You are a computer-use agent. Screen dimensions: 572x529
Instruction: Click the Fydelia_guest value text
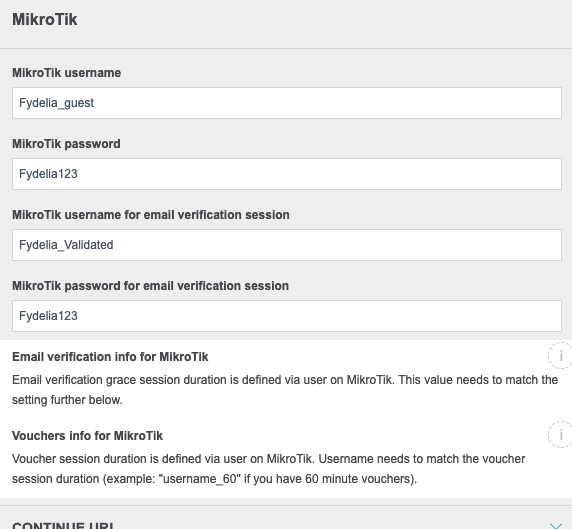[x=56, y=103]
